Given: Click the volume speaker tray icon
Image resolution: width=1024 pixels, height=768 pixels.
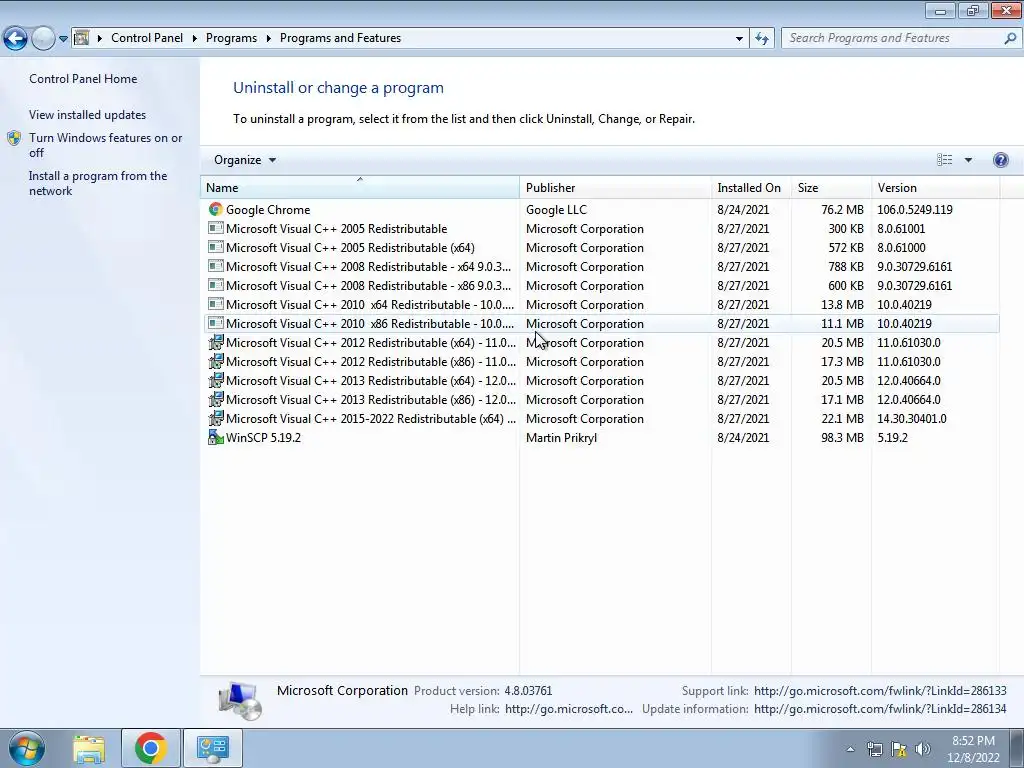Looking at the screenshot, I should pos(922,749).
